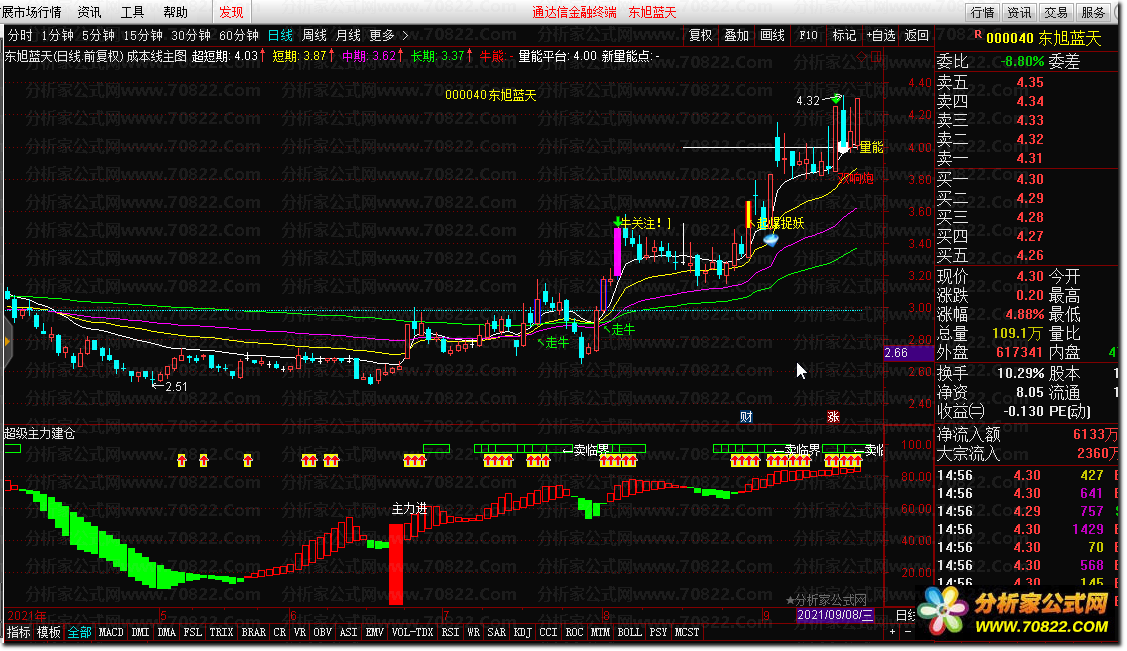Screen dimensions: 1127x651
Task: Select the 30分钟 timeframe
Action: point(191,35)
